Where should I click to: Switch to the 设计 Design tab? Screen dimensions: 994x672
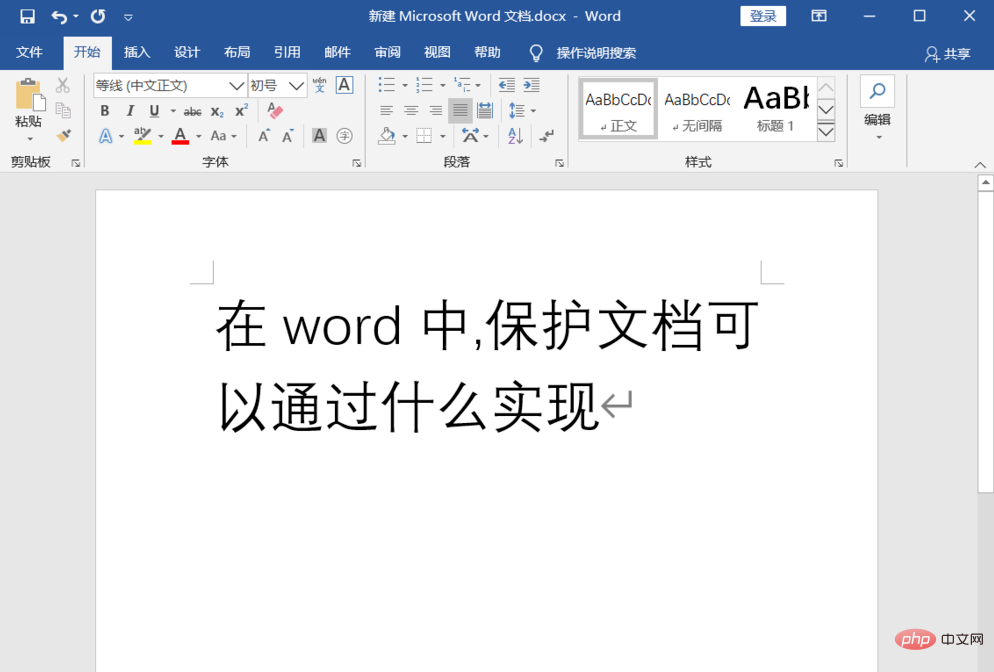[187, 53]
